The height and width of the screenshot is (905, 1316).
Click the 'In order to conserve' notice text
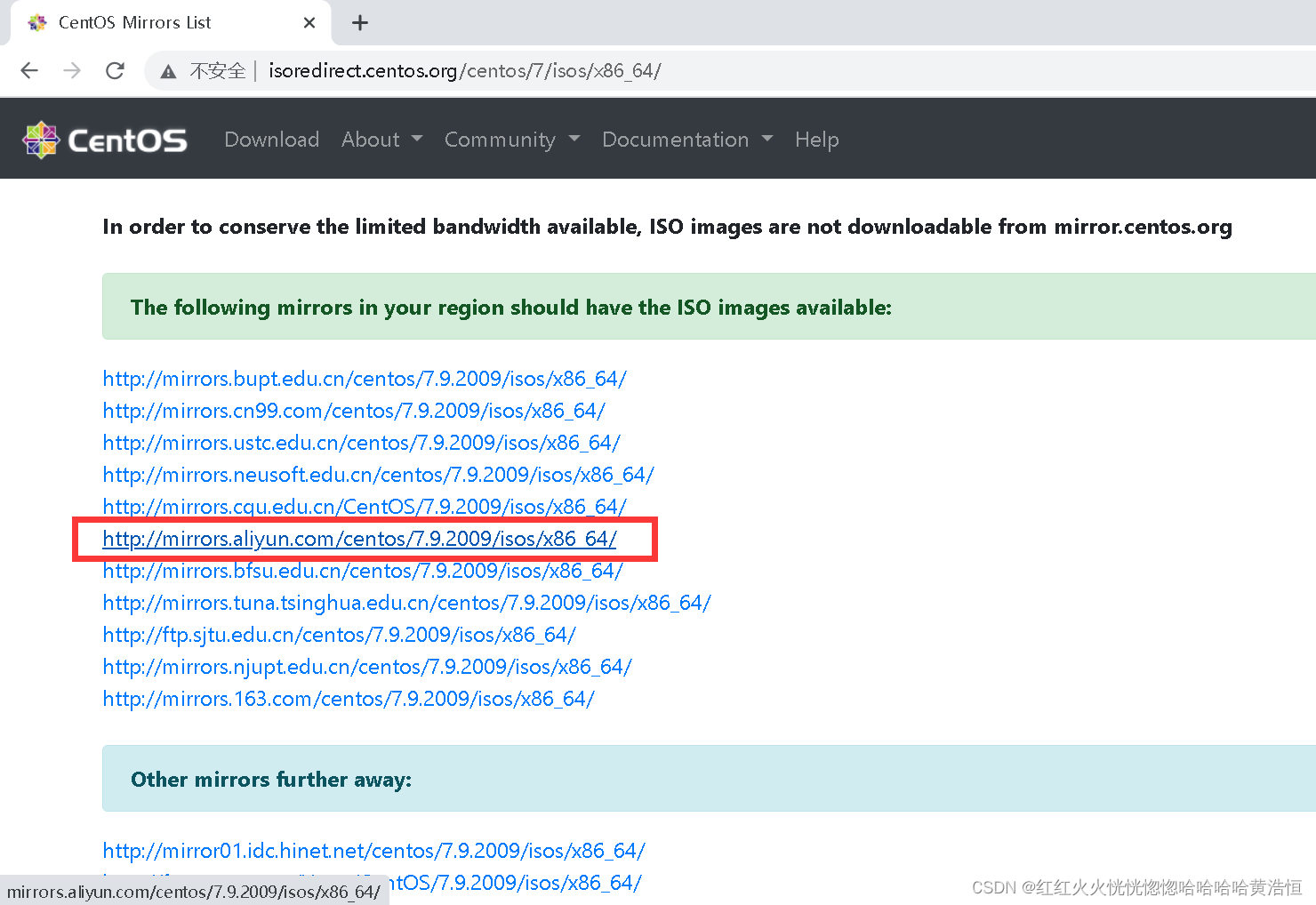coord(667,227)
